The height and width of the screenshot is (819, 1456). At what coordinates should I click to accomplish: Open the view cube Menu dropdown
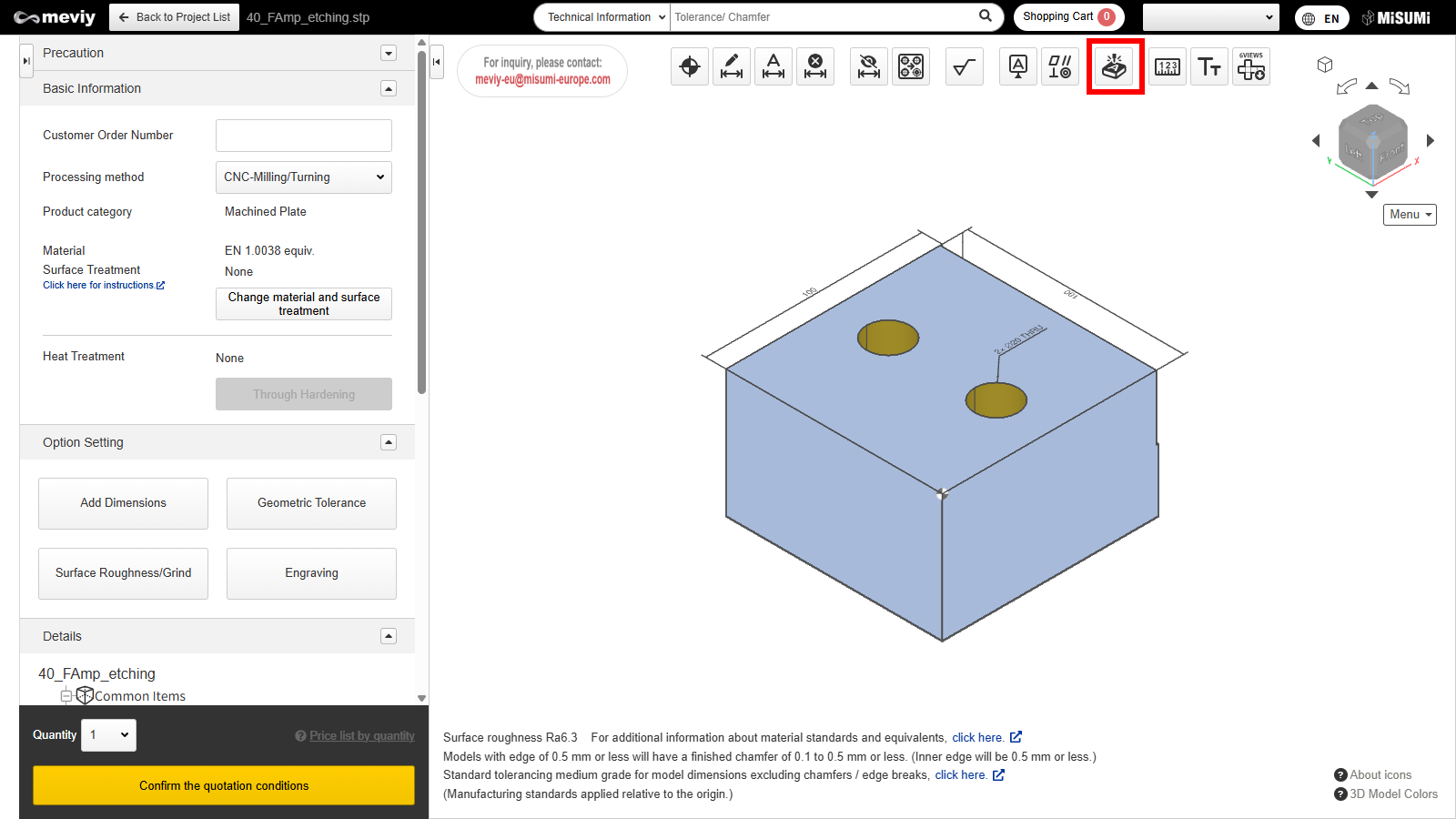[x=1410, y=215]
